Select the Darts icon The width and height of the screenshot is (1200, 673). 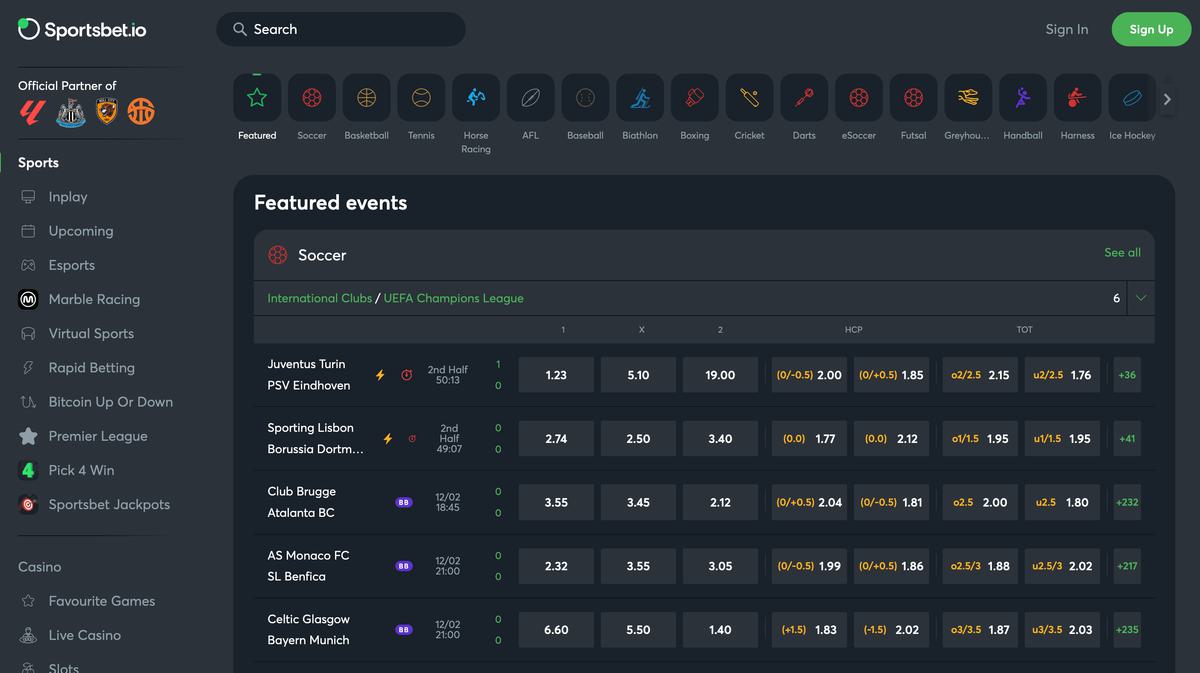tap(804, 98)
